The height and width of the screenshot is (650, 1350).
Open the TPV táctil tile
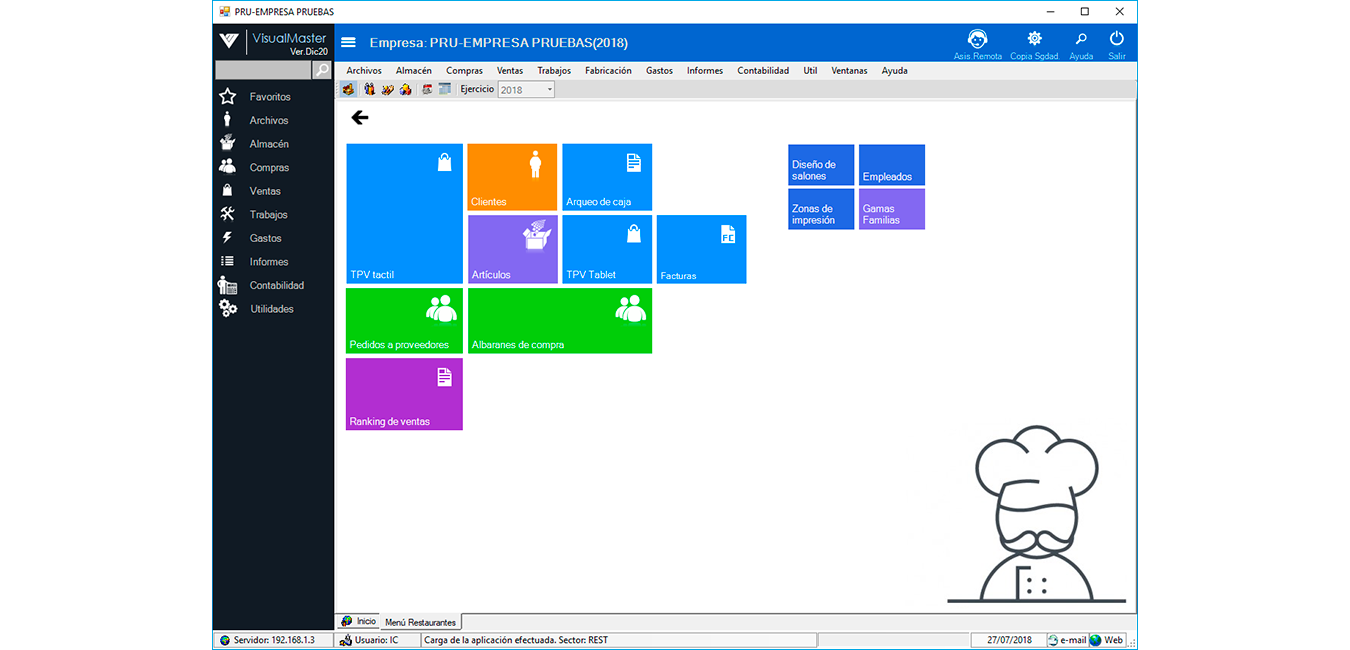[x=404, y=213]
